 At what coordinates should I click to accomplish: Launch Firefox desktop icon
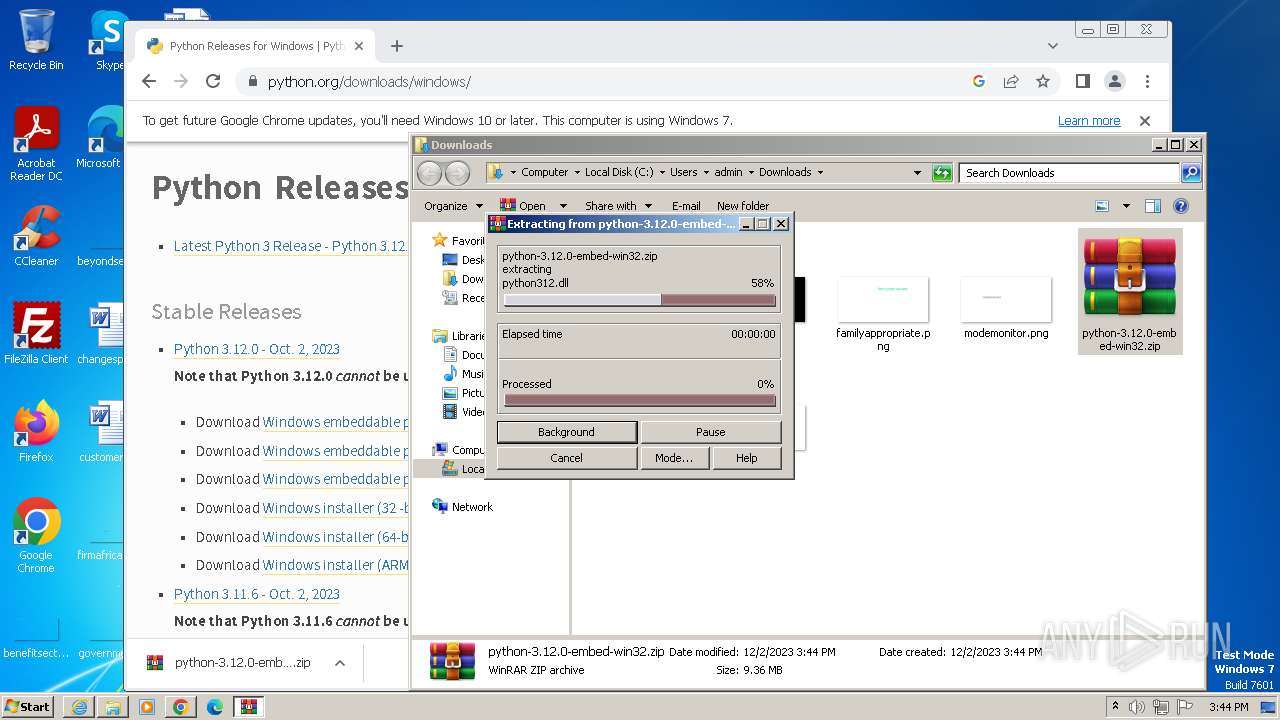[36, 432]
